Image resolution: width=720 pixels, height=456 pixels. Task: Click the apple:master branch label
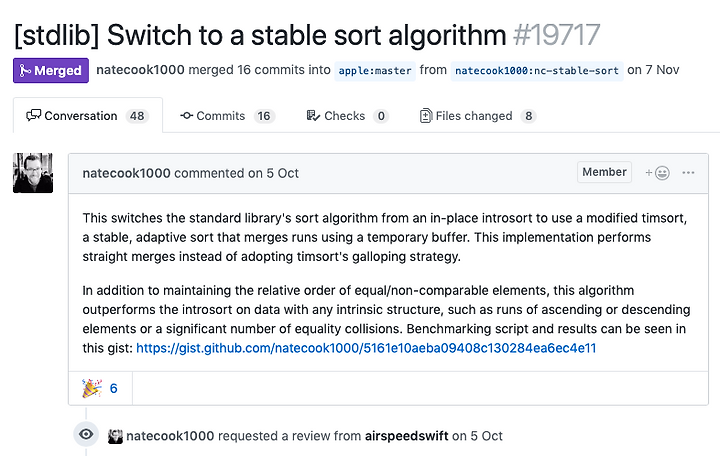click(375, 71)
